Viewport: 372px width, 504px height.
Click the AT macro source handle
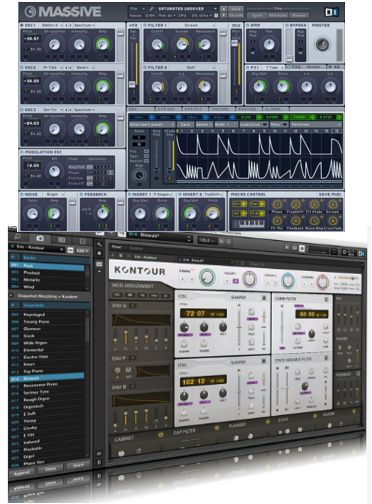coord(240,213)
